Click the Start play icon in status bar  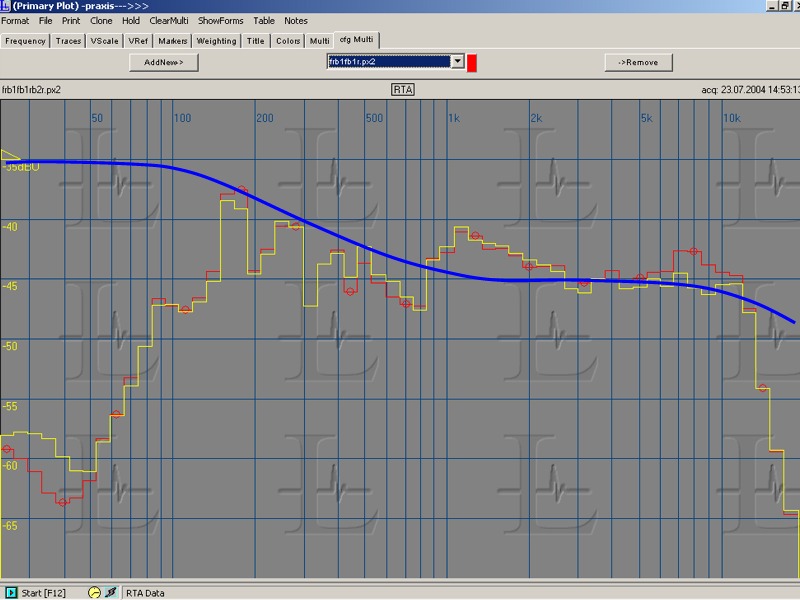point(11,592)
